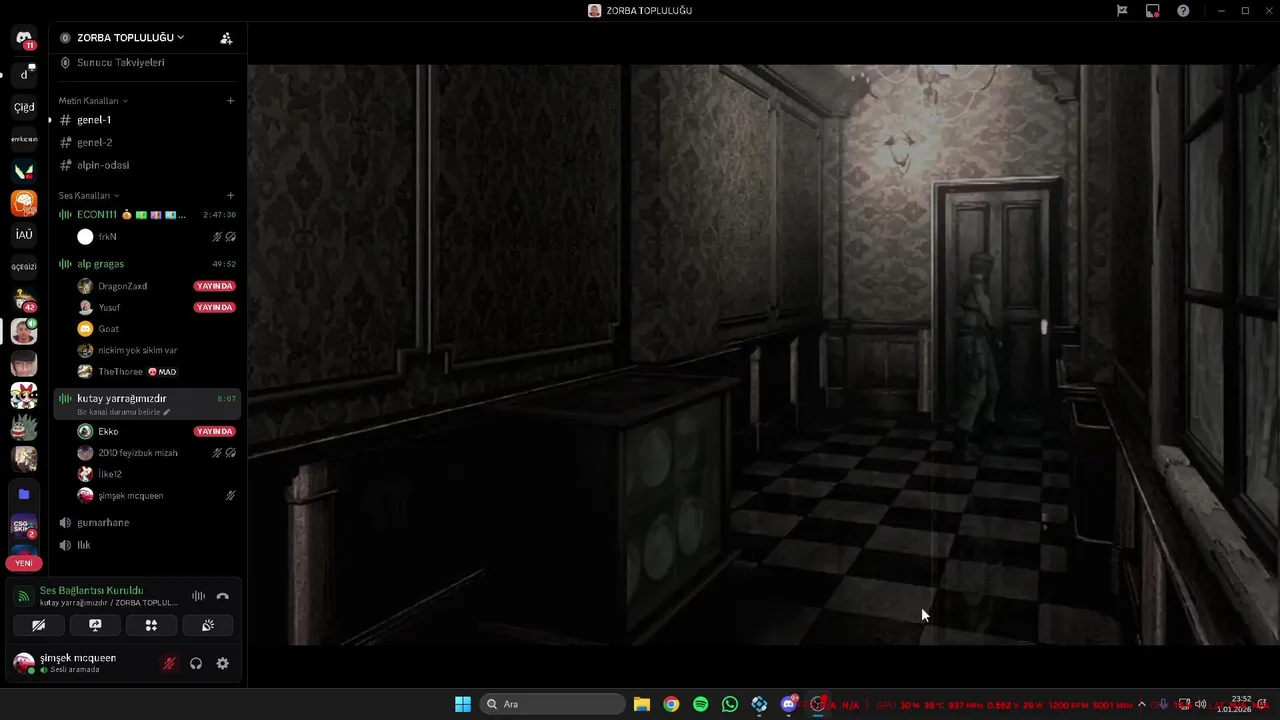Image resolution: width=1280 pixels, height=720 pixels.
Task: Open user settings gear
Action: pyautogui.click(x=222, y=663)
